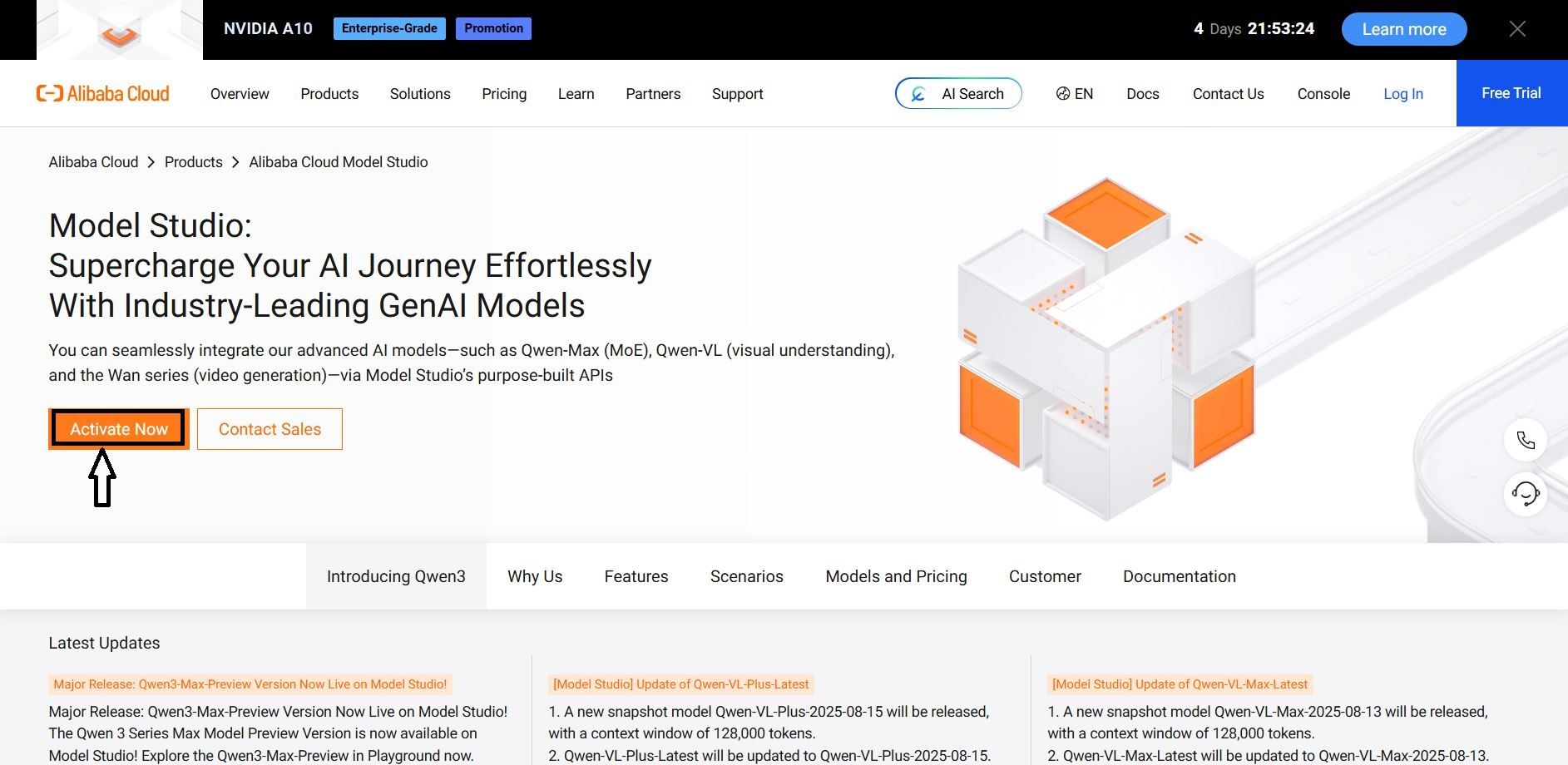The image size is (1568, 765).
Task: Open the Learn nav menu
Action: 576,94
